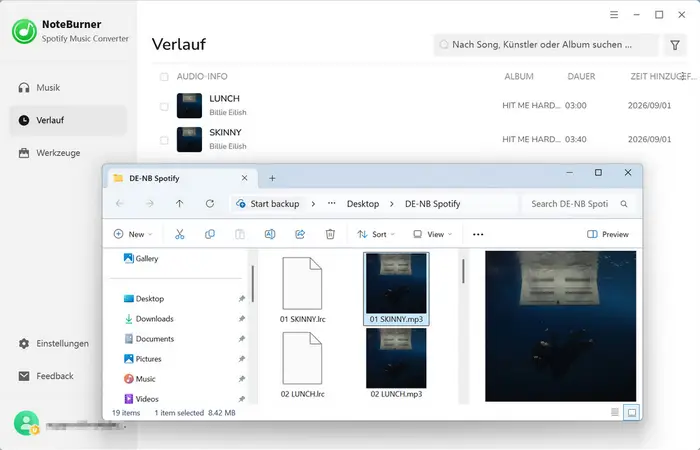The image size is (700, 450).
Task: Select the 02 LUNCH.mp3 file
Action: tap(396, 364)
